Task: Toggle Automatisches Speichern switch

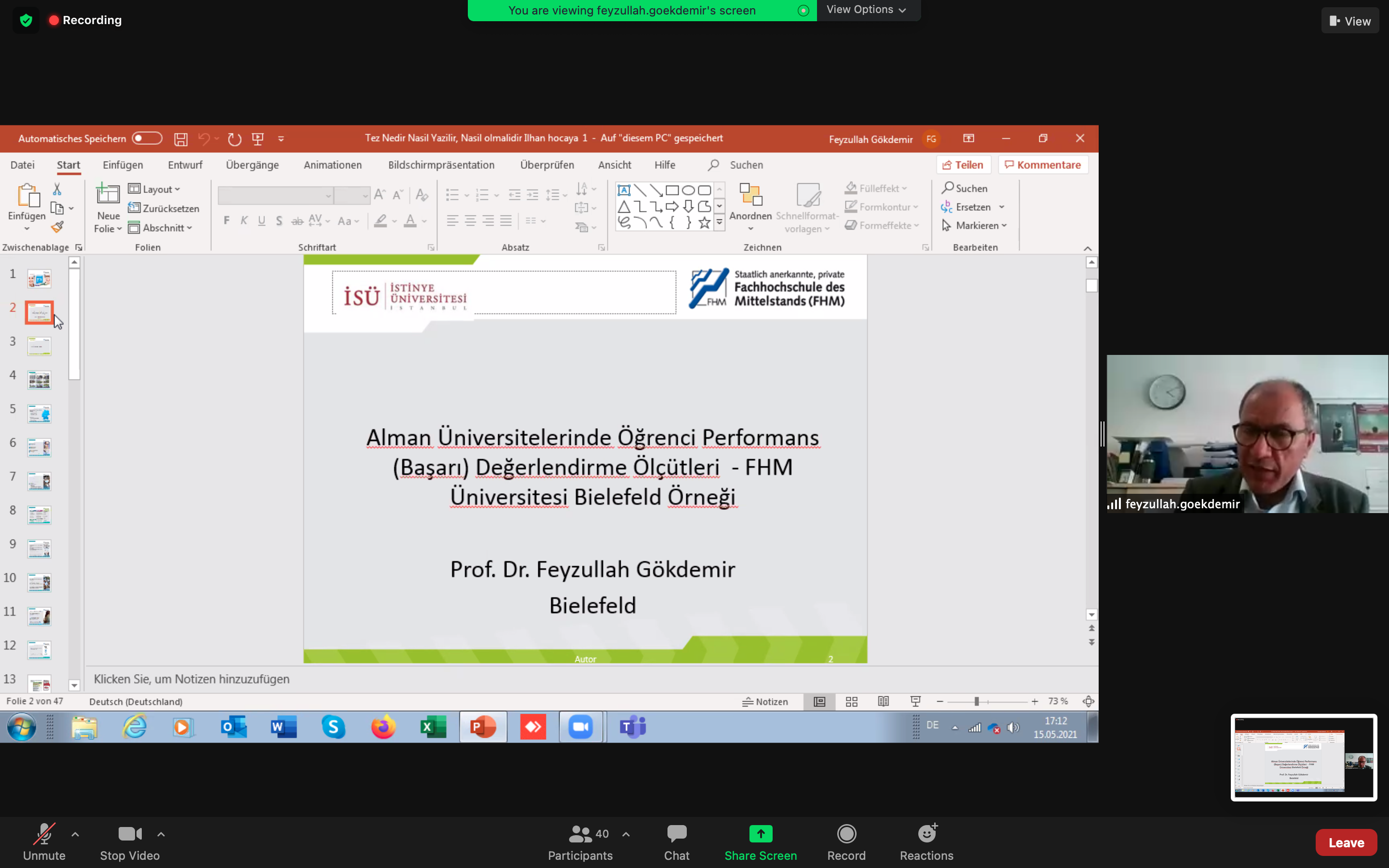Action: click(x=146, y=138)
